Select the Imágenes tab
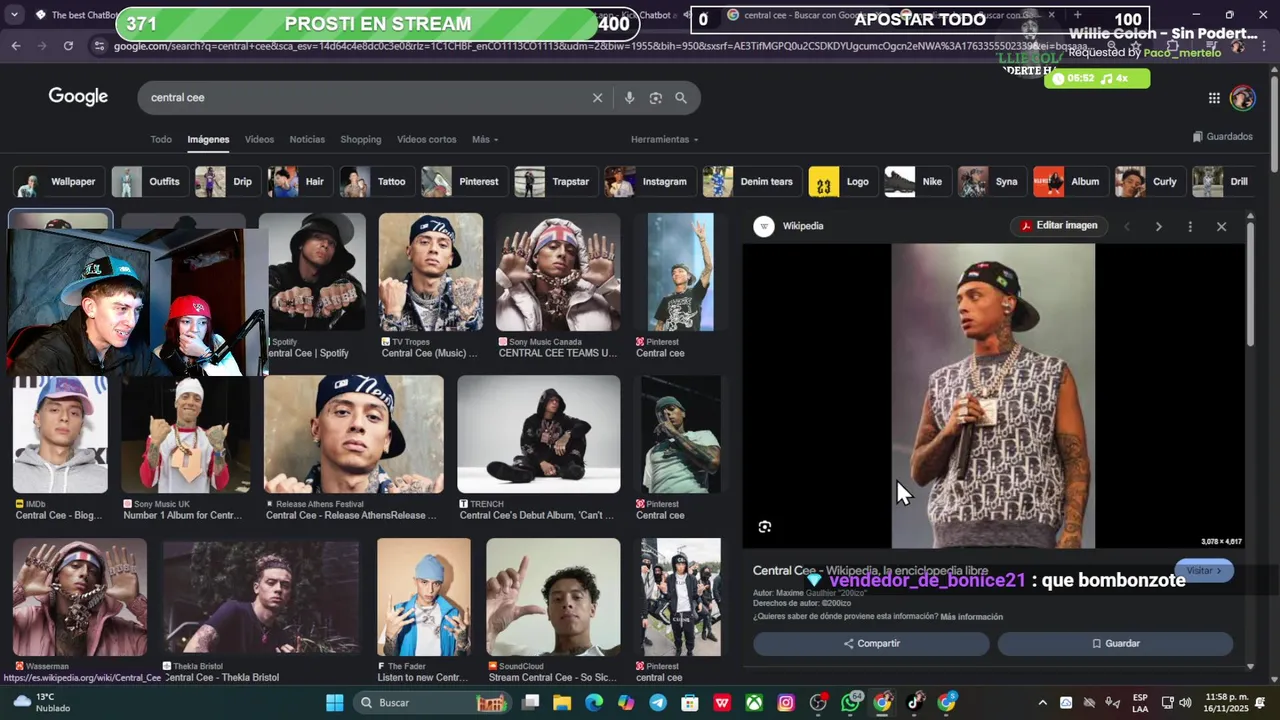This screenshot has width=1280, height=720. [x=208, y=139]
